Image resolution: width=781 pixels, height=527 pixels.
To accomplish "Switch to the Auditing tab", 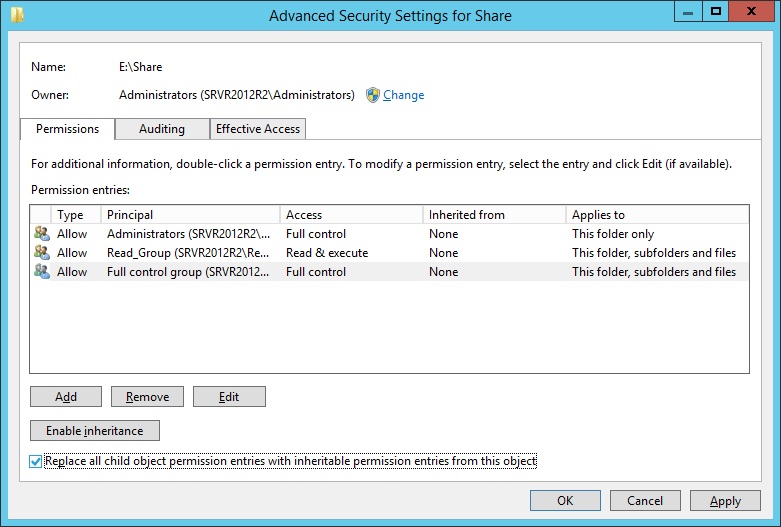I will (161, 129).
